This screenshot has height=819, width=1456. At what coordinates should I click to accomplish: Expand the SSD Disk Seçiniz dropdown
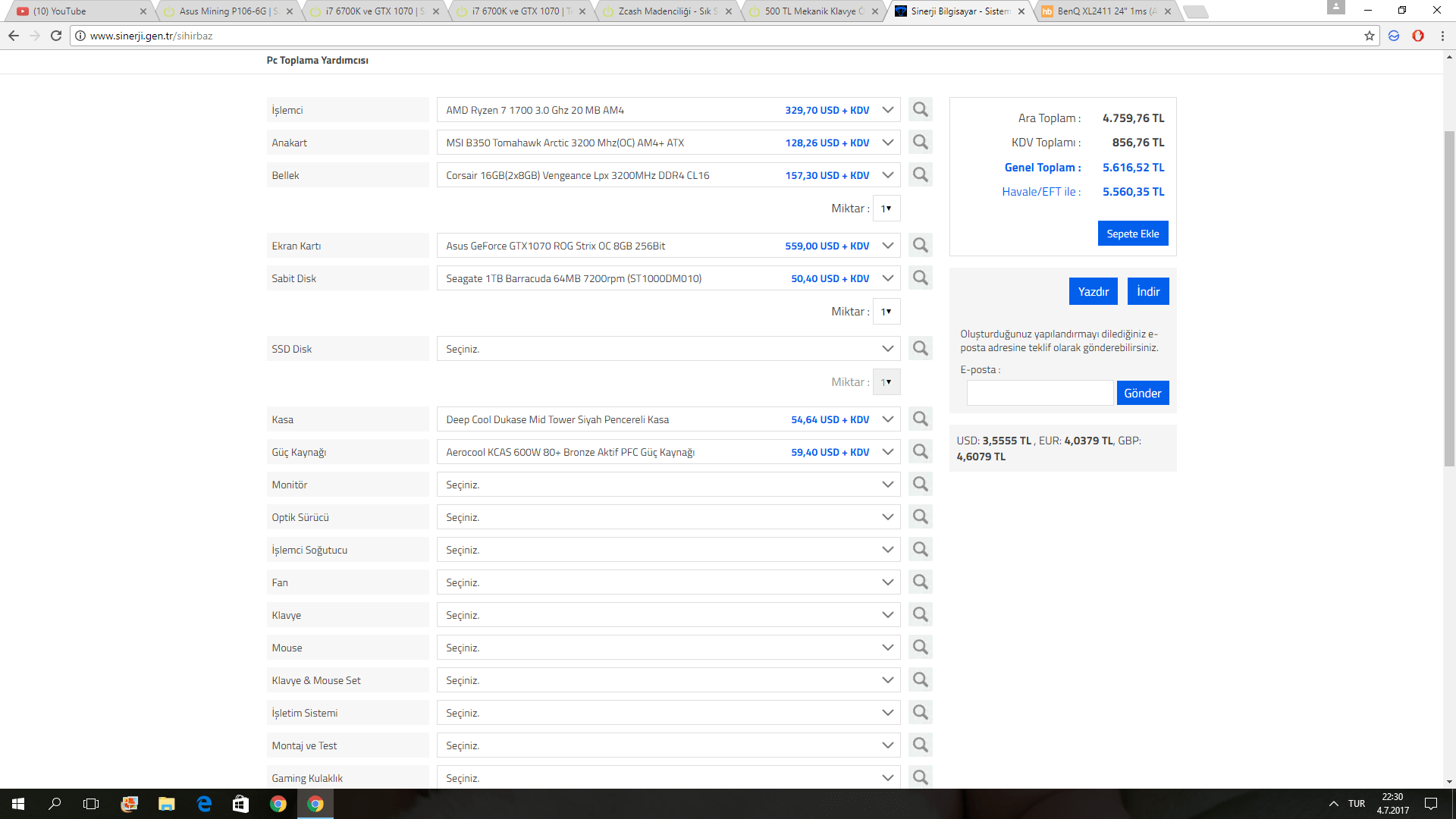point(667,349)
